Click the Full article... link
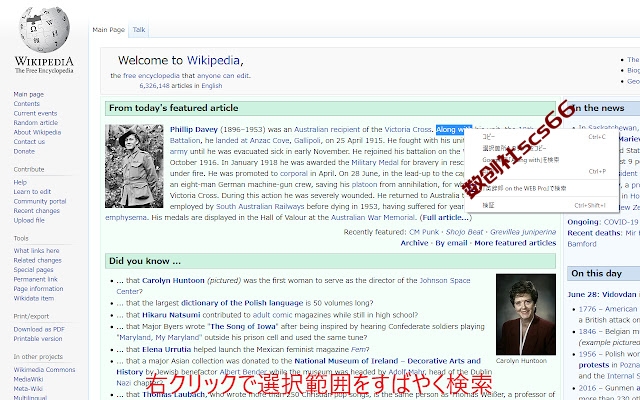 click(445, 218)
